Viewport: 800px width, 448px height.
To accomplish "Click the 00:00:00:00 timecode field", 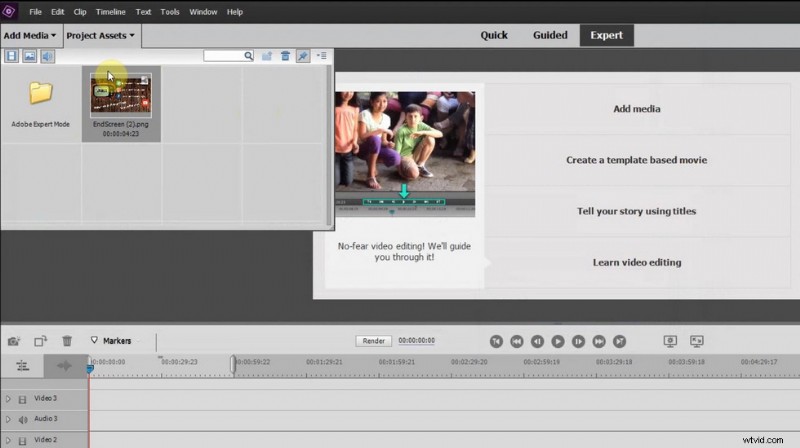I will pos(416,340).
